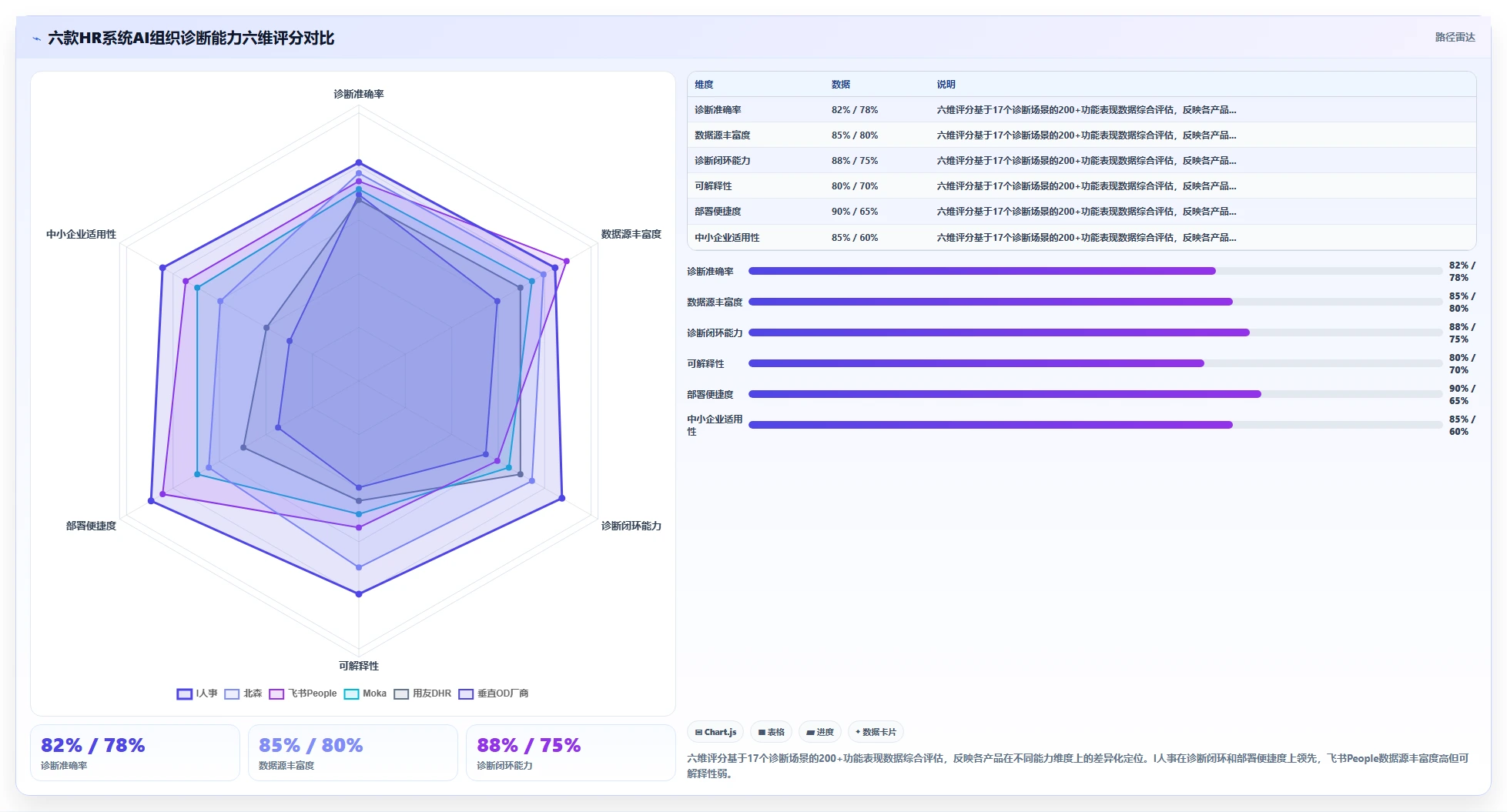Click the chart icon beside the title
The height and width of the screenshot is (812, 1507).
(36, 38)
